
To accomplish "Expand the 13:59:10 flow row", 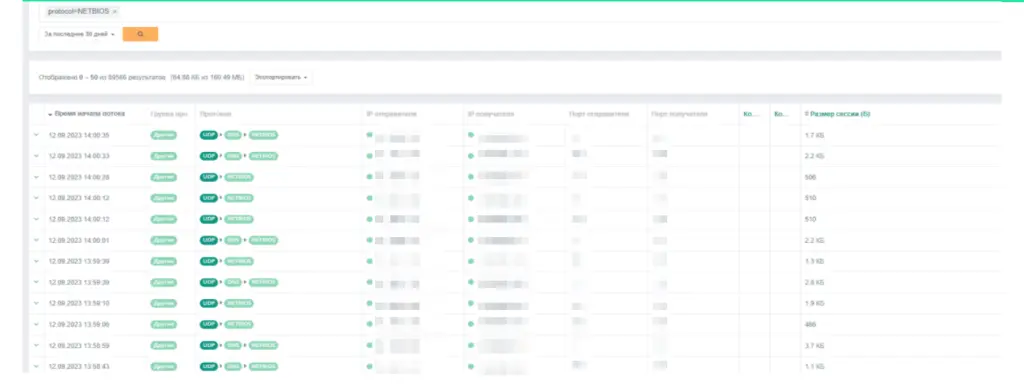I will [x=36, y=303].
